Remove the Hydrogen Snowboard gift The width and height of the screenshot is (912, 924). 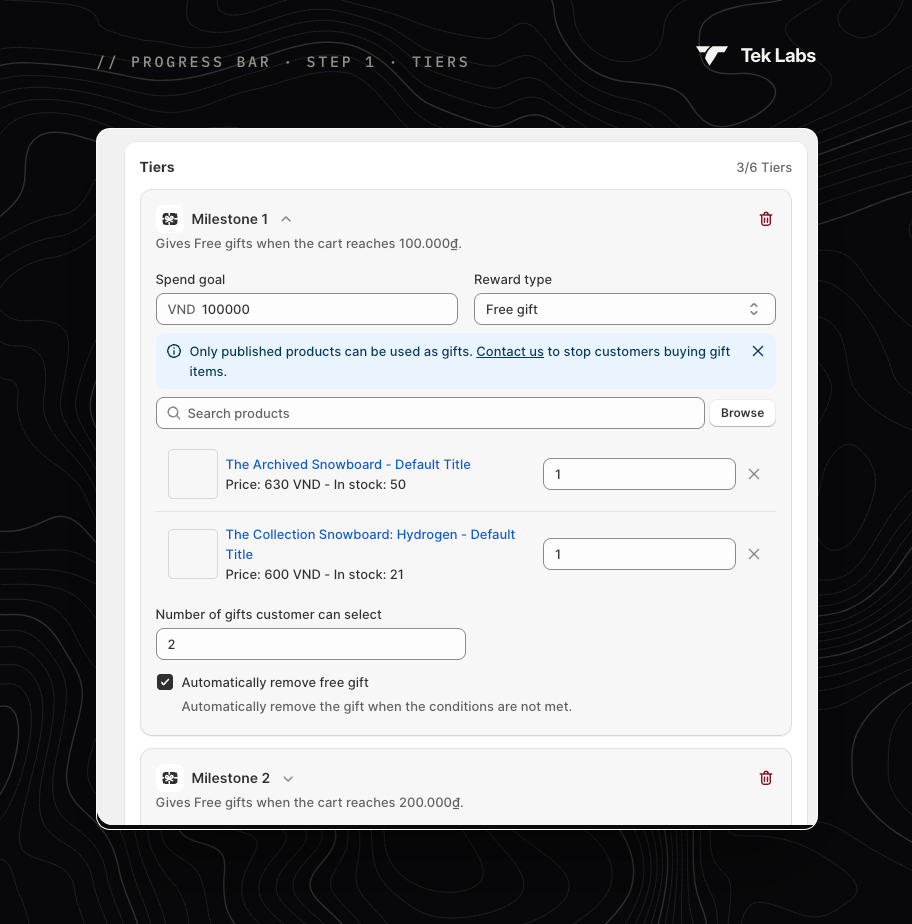(x=754, y=554)
